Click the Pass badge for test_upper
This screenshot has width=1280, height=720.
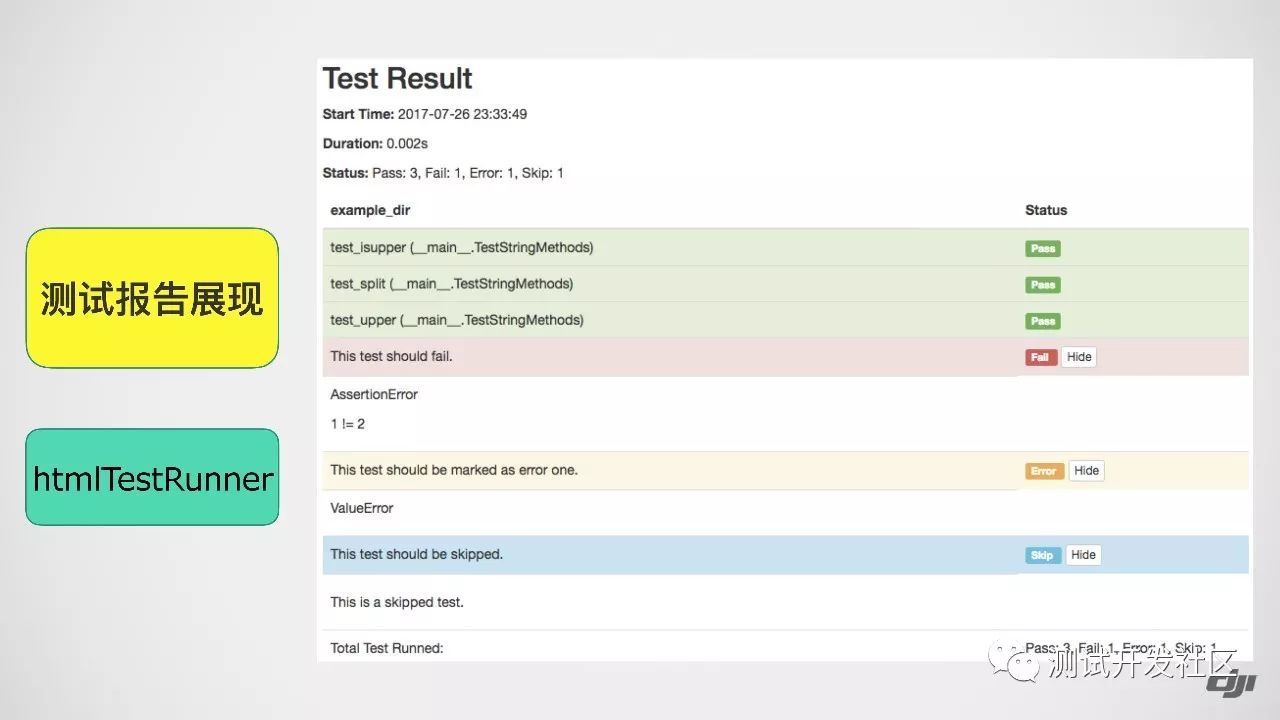pyautogui.click(x=1042, y=321)
